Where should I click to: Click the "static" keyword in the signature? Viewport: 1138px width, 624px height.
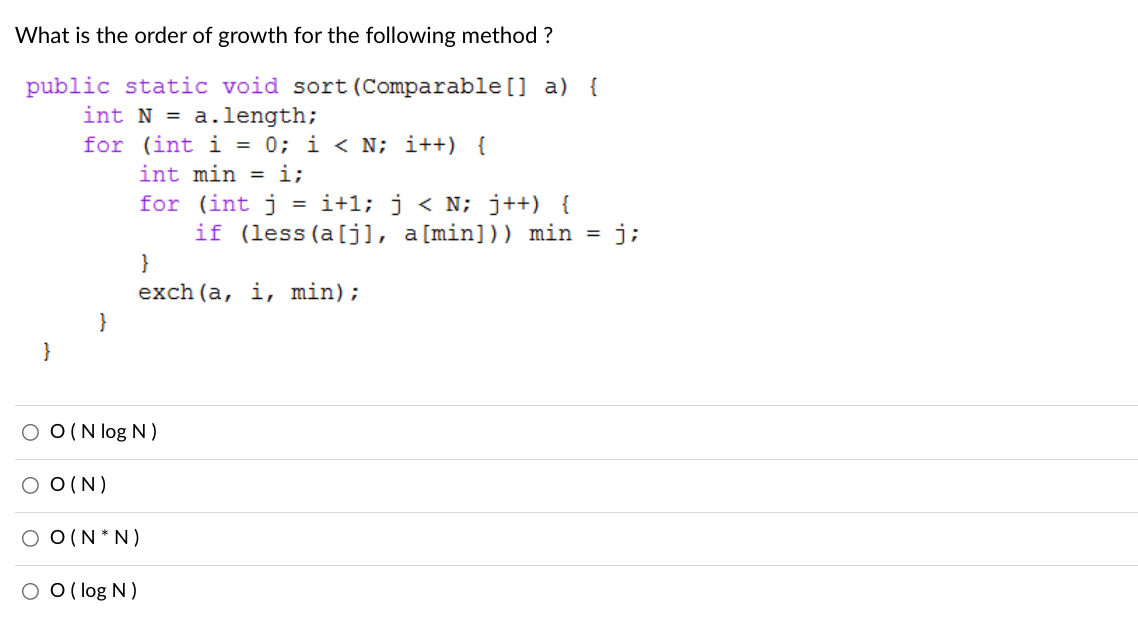point(166,86)
